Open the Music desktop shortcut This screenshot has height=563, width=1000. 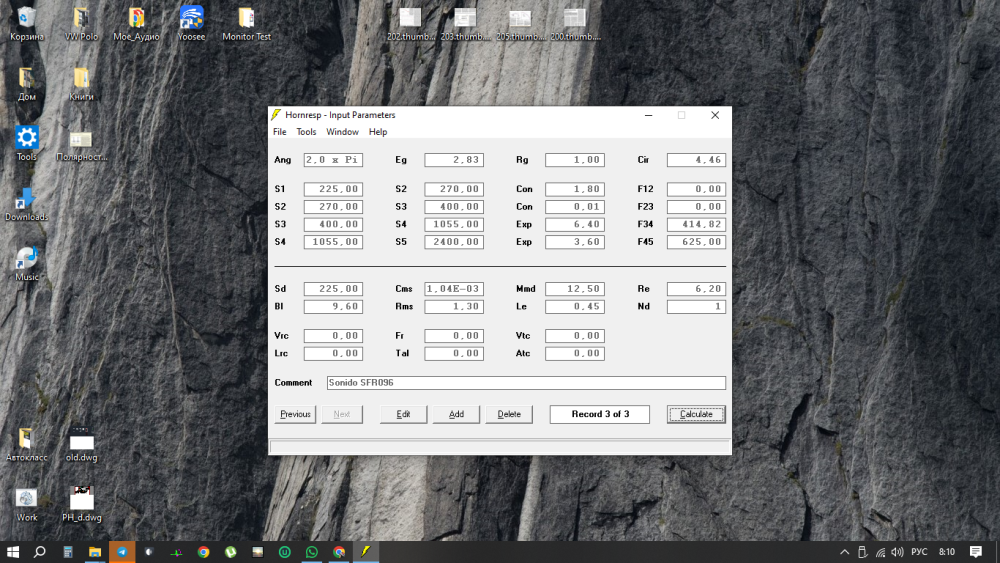click(26, 263)
